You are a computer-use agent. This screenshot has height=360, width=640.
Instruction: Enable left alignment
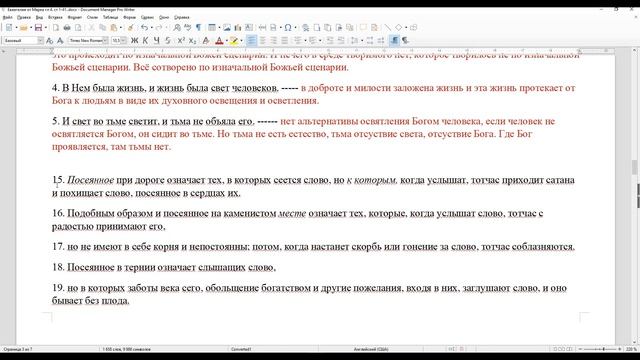pos(251,40)
